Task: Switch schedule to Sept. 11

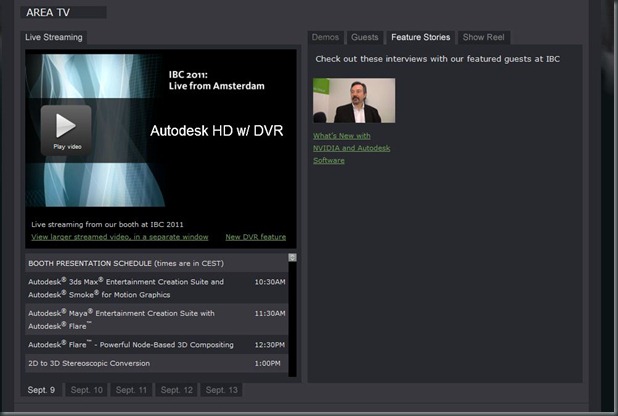Action: point(131,390)
